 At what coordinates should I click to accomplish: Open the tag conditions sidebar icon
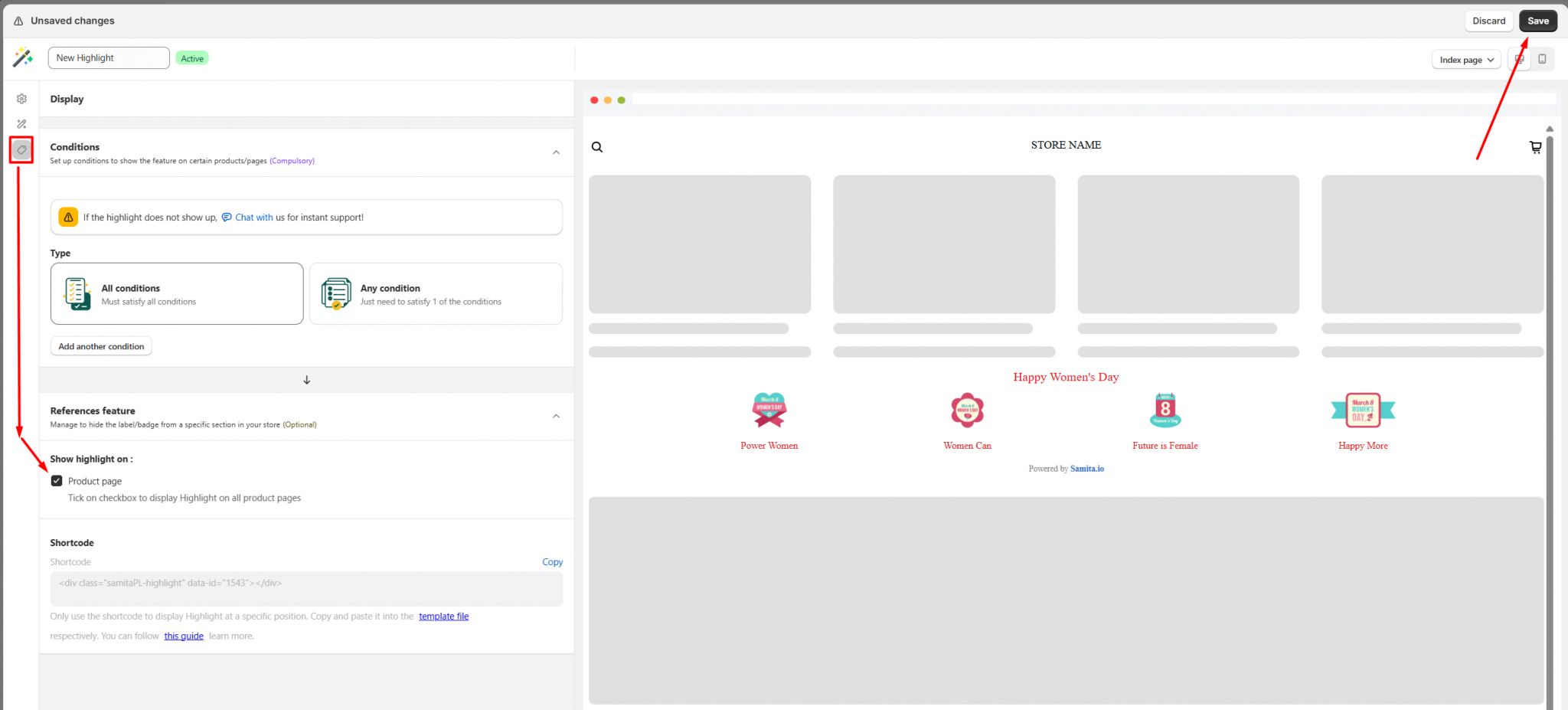[21, 150]
